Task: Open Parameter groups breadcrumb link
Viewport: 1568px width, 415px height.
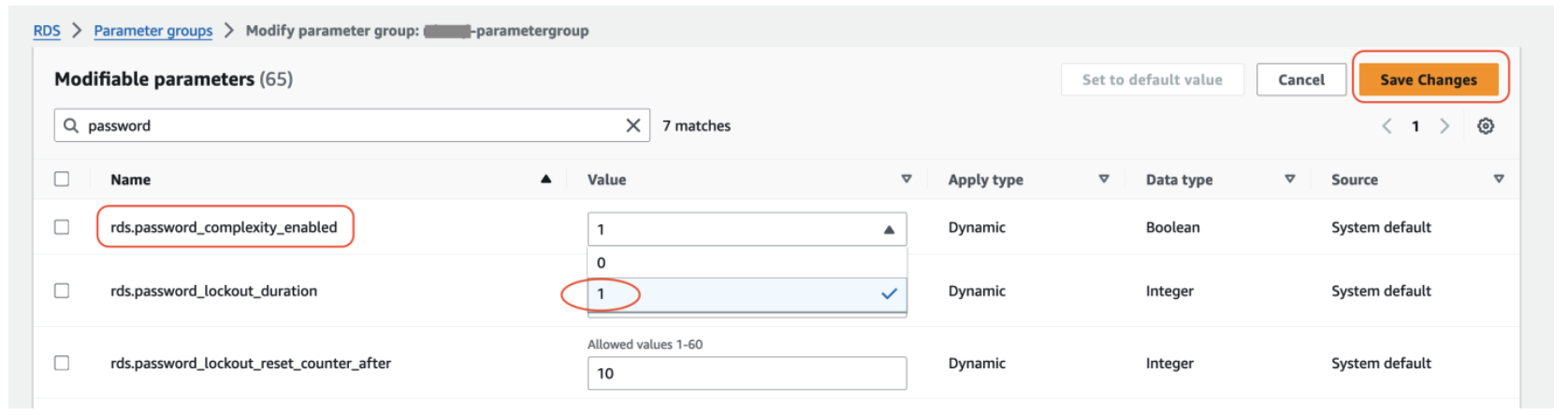Action: tap(152, 31)
